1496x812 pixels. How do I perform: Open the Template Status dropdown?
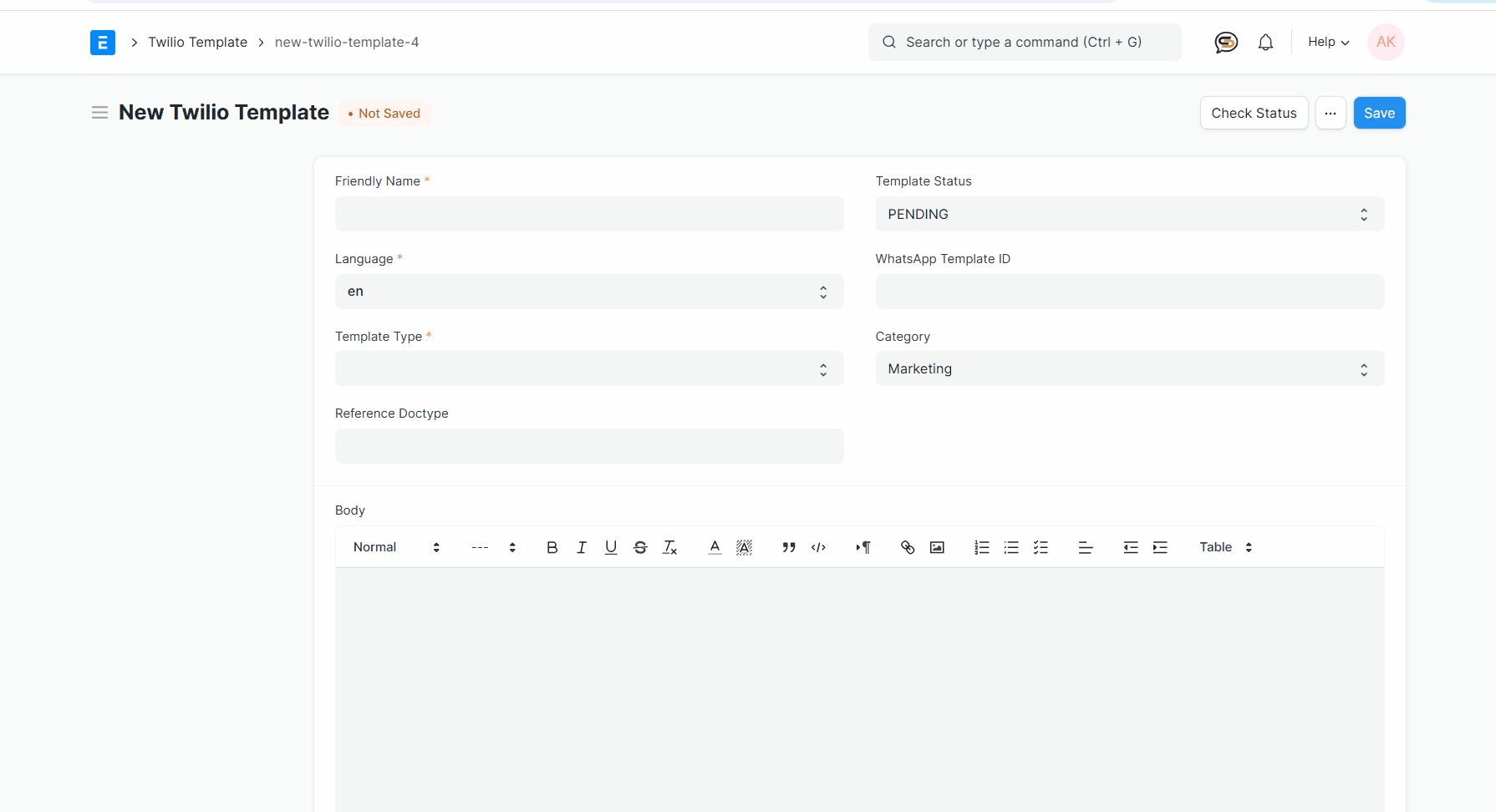coord(1129,214)
